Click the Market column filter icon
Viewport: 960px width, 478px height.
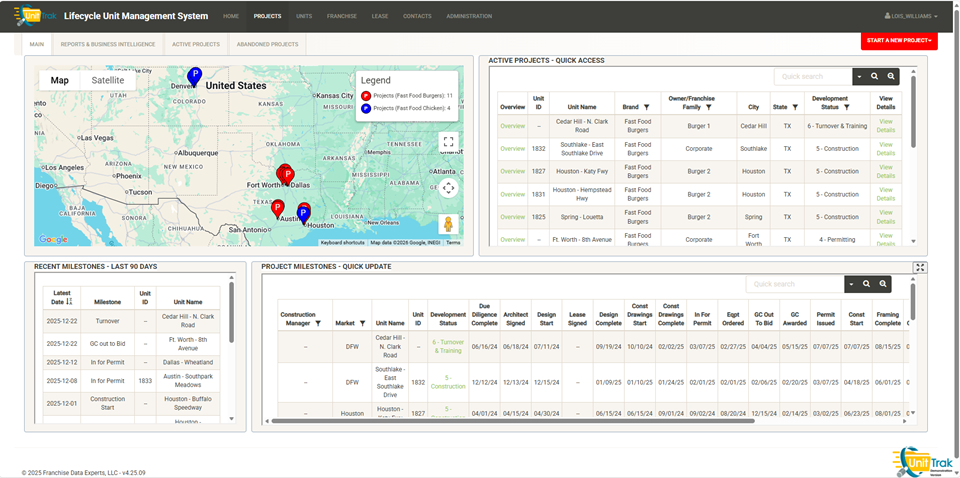tap(361, 323)
